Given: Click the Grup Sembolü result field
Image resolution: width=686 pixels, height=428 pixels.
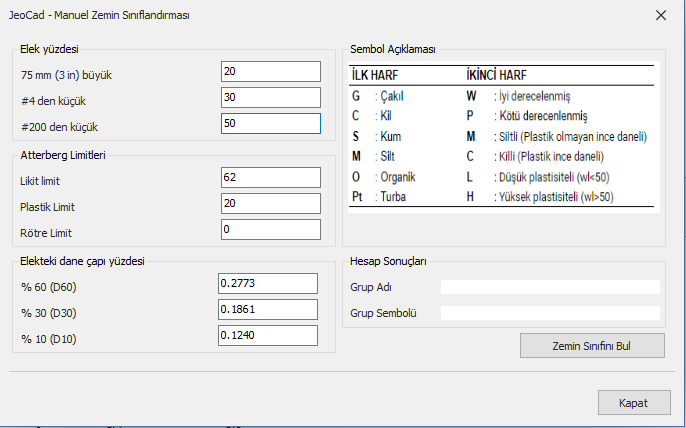Looking at the screenshot, I should [550, 313].
